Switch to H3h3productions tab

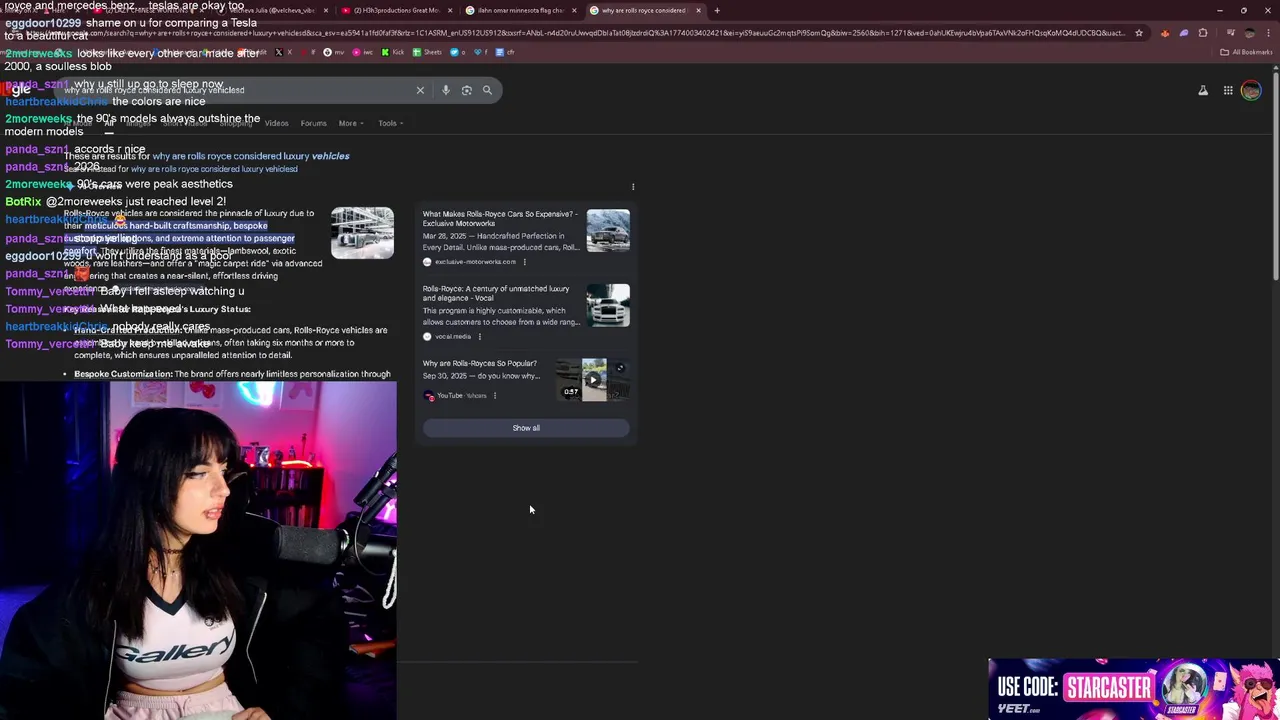point(395,11)
